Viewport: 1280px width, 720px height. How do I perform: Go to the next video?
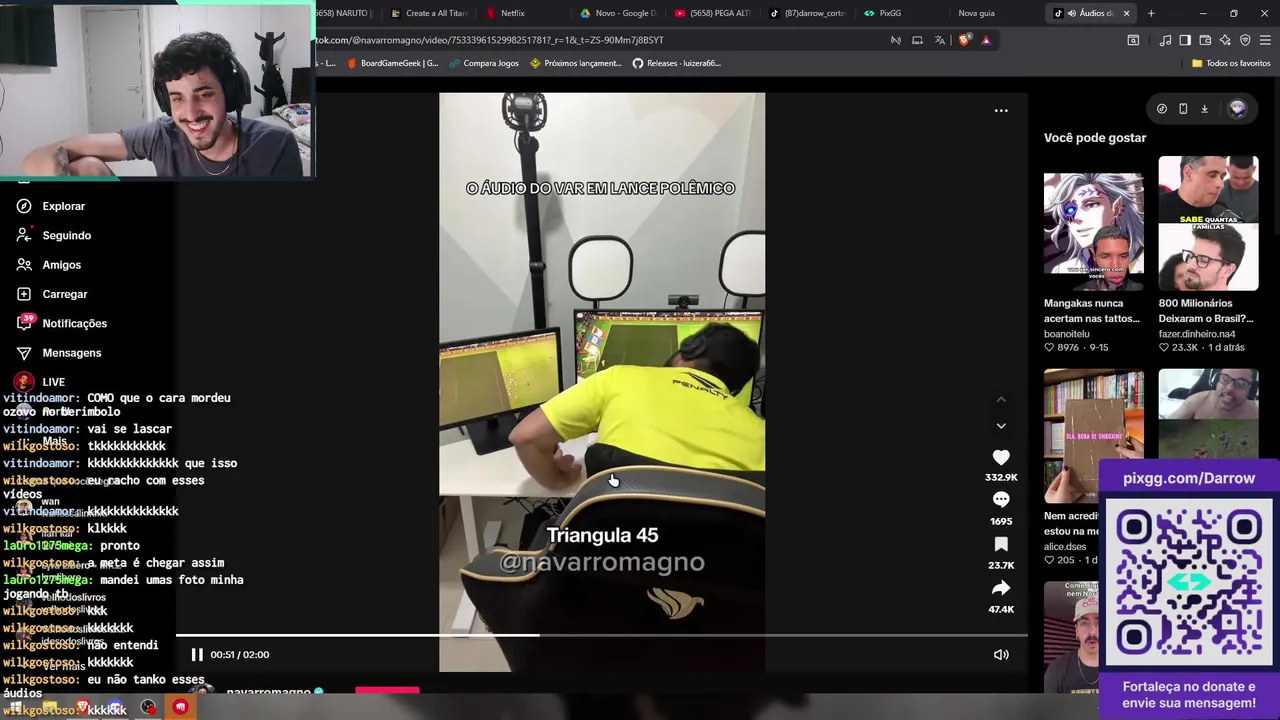tap(1001, 426)
